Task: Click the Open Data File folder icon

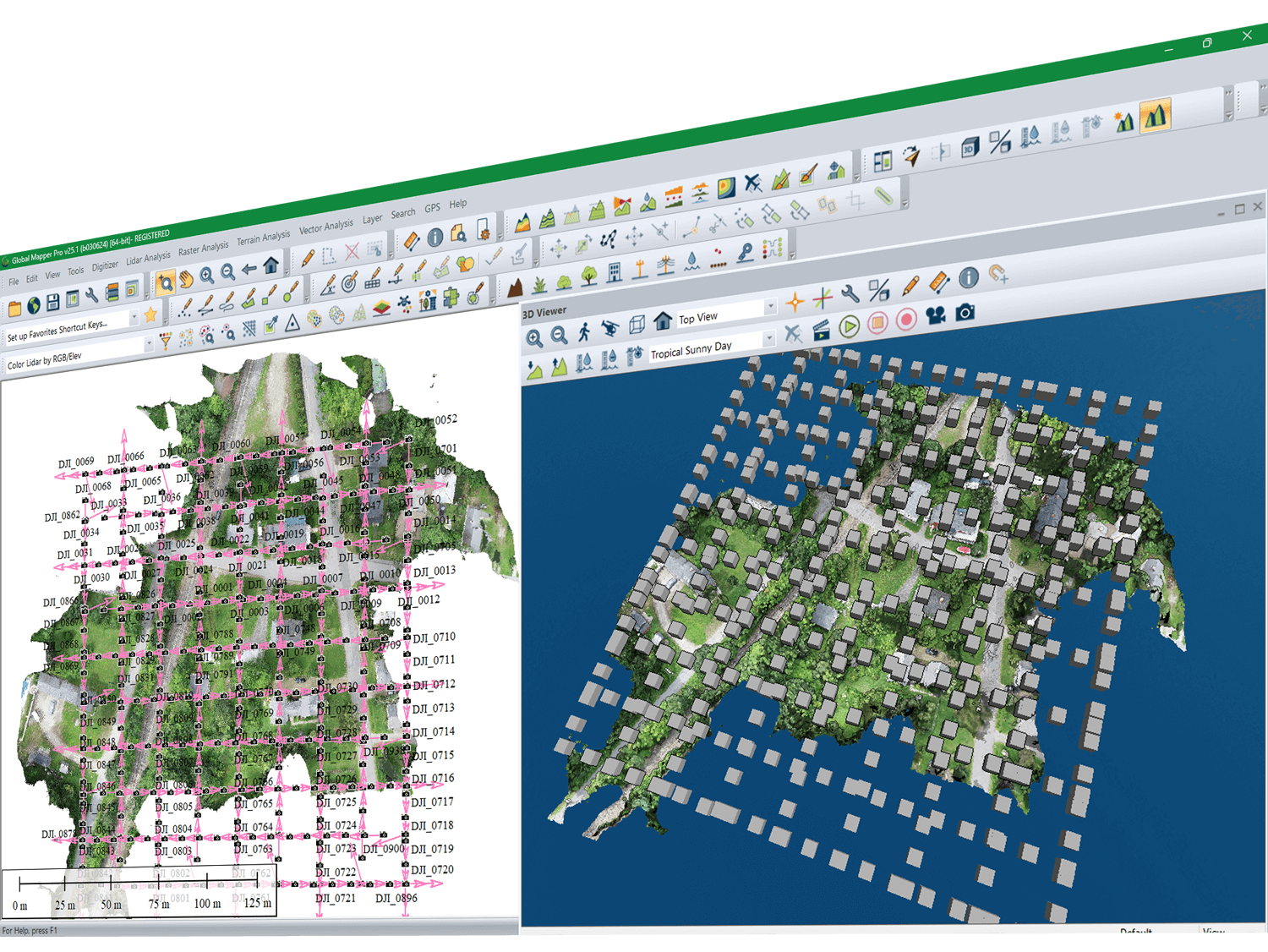Action: pyautogui.click(x=14, y=309)
